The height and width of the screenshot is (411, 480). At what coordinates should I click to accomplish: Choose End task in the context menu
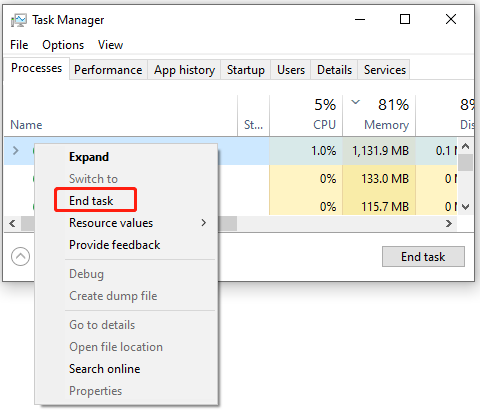coord(127,201)
